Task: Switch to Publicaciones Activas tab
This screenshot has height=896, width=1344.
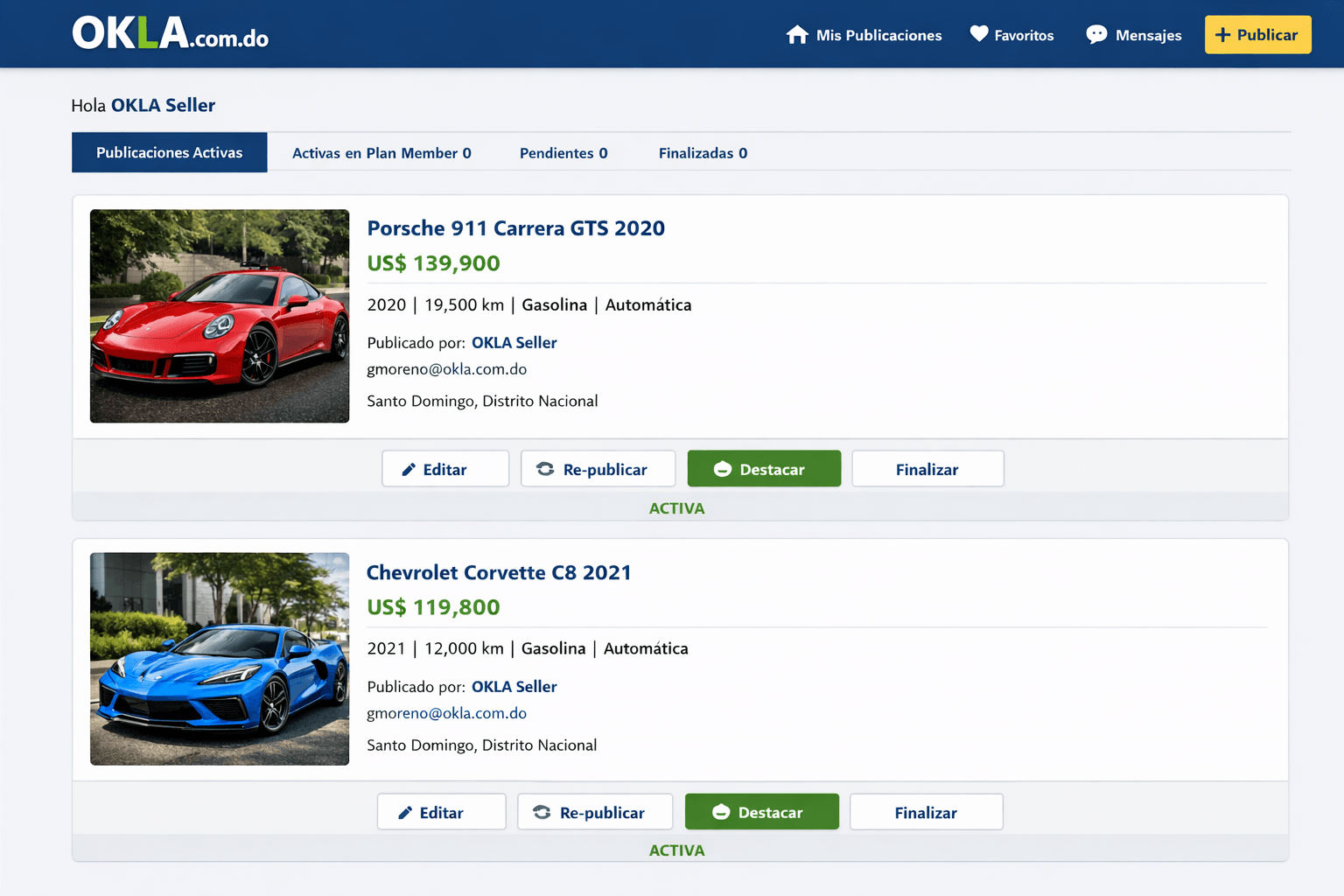Action: (169, 152)
